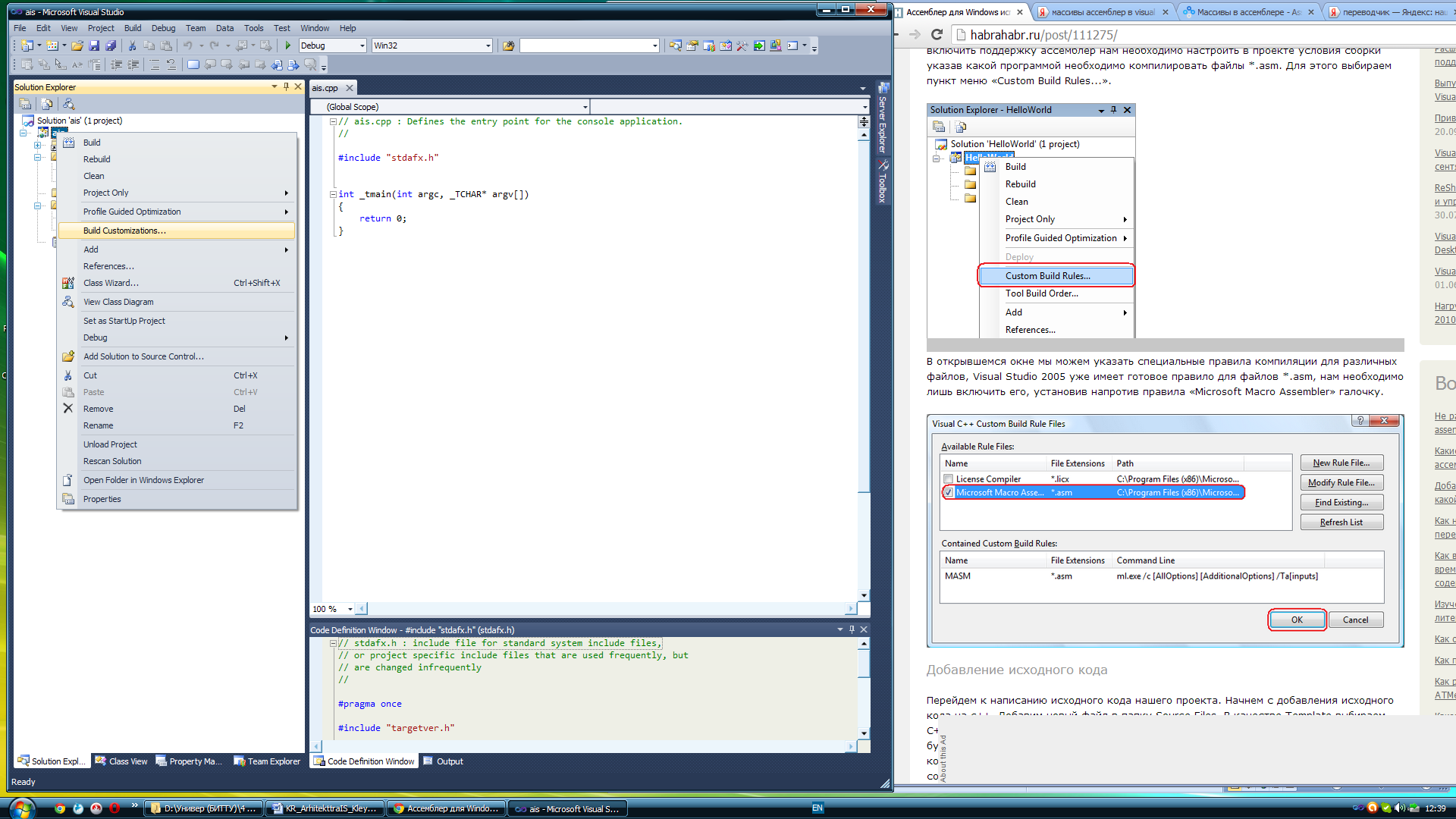Screen dimensions: 1456x819
Task: Open the 100 % zoom dropdown
Action: (350, 609)
